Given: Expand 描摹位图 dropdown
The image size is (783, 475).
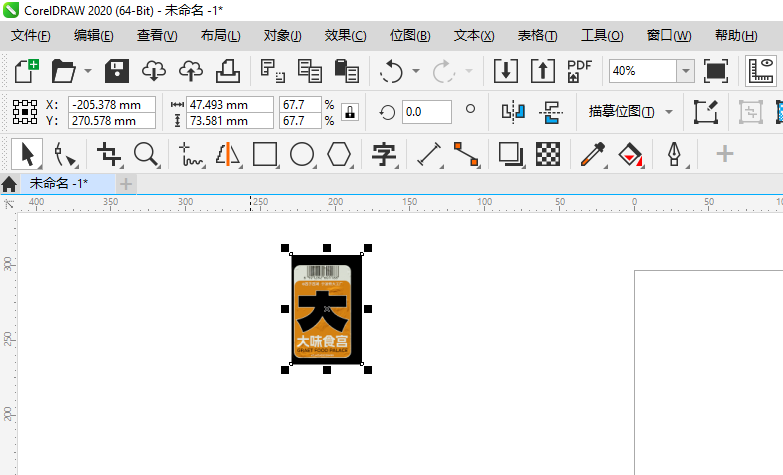Looking at the screenshot, I should 669,112.
